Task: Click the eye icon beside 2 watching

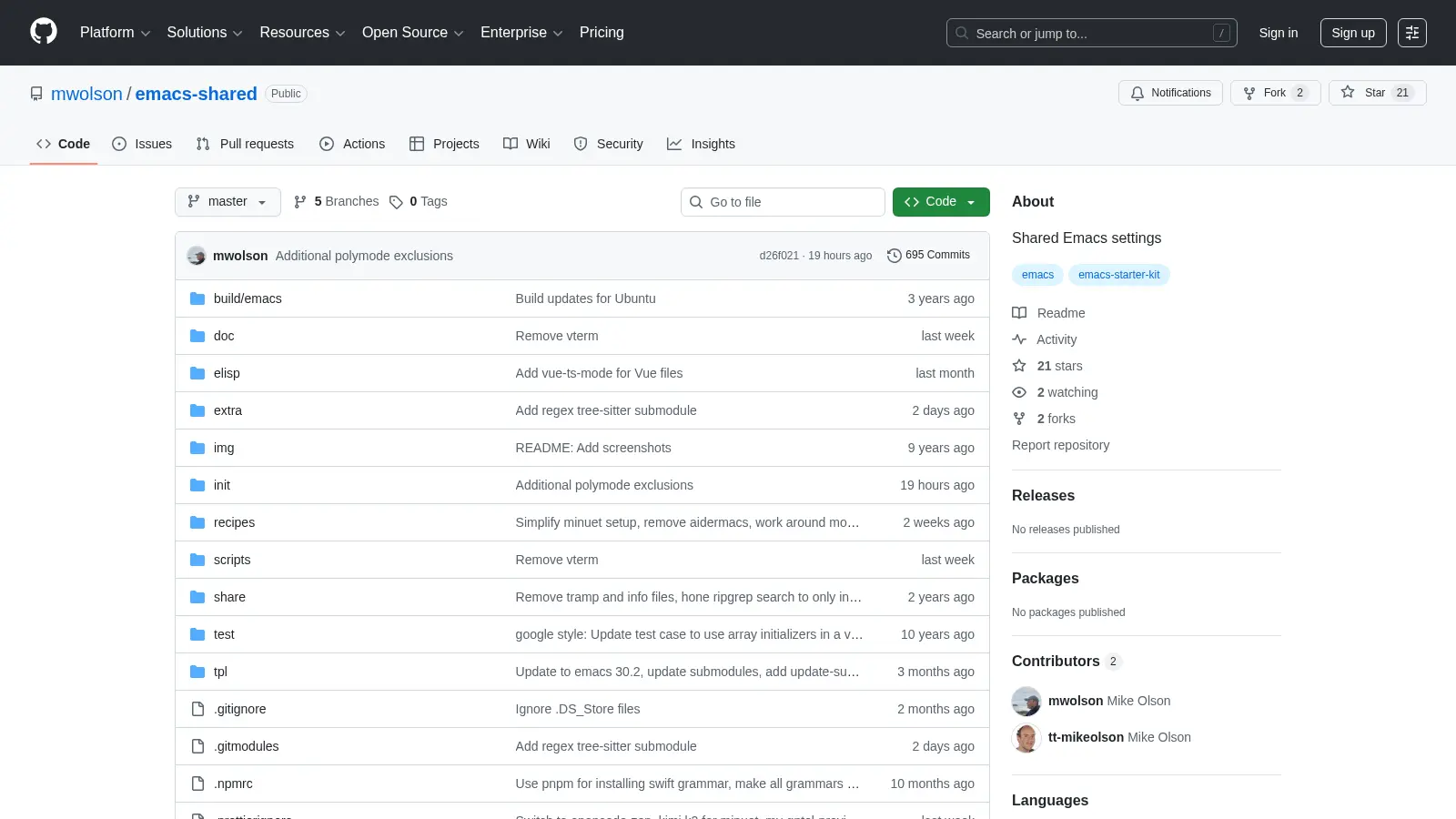Action: [1019, 392]
